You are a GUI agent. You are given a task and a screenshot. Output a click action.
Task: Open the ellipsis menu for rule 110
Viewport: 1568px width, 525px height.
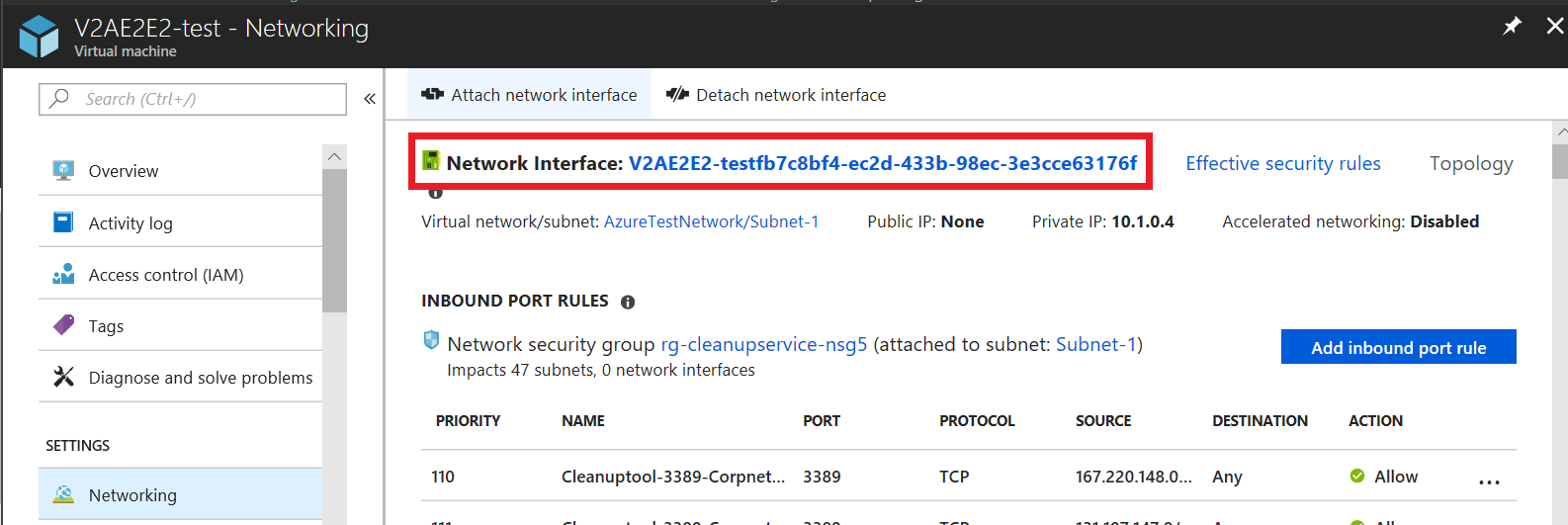tap(1489, 481)
